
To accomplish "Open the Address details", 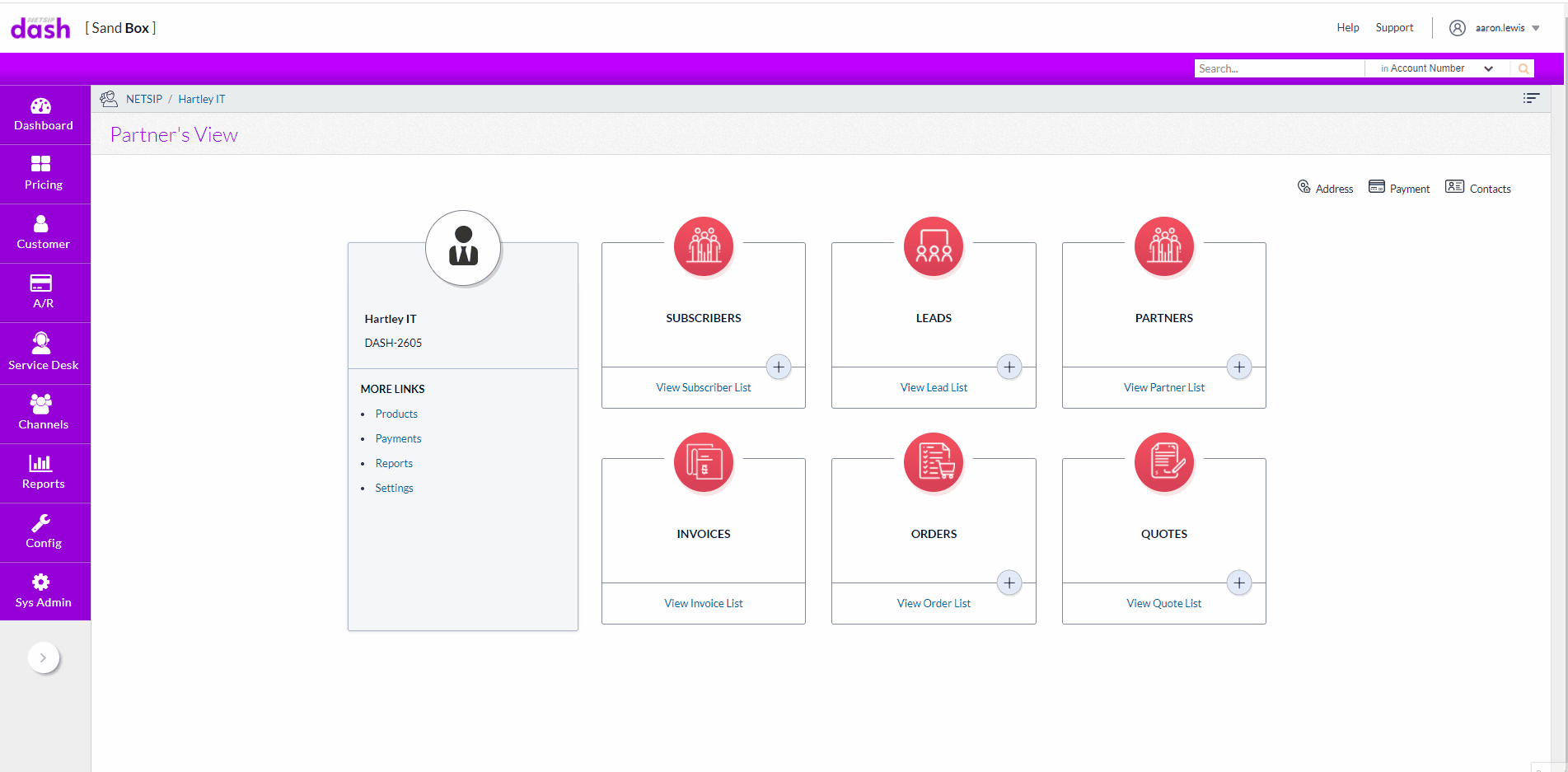I will (x=1325, y=188).
